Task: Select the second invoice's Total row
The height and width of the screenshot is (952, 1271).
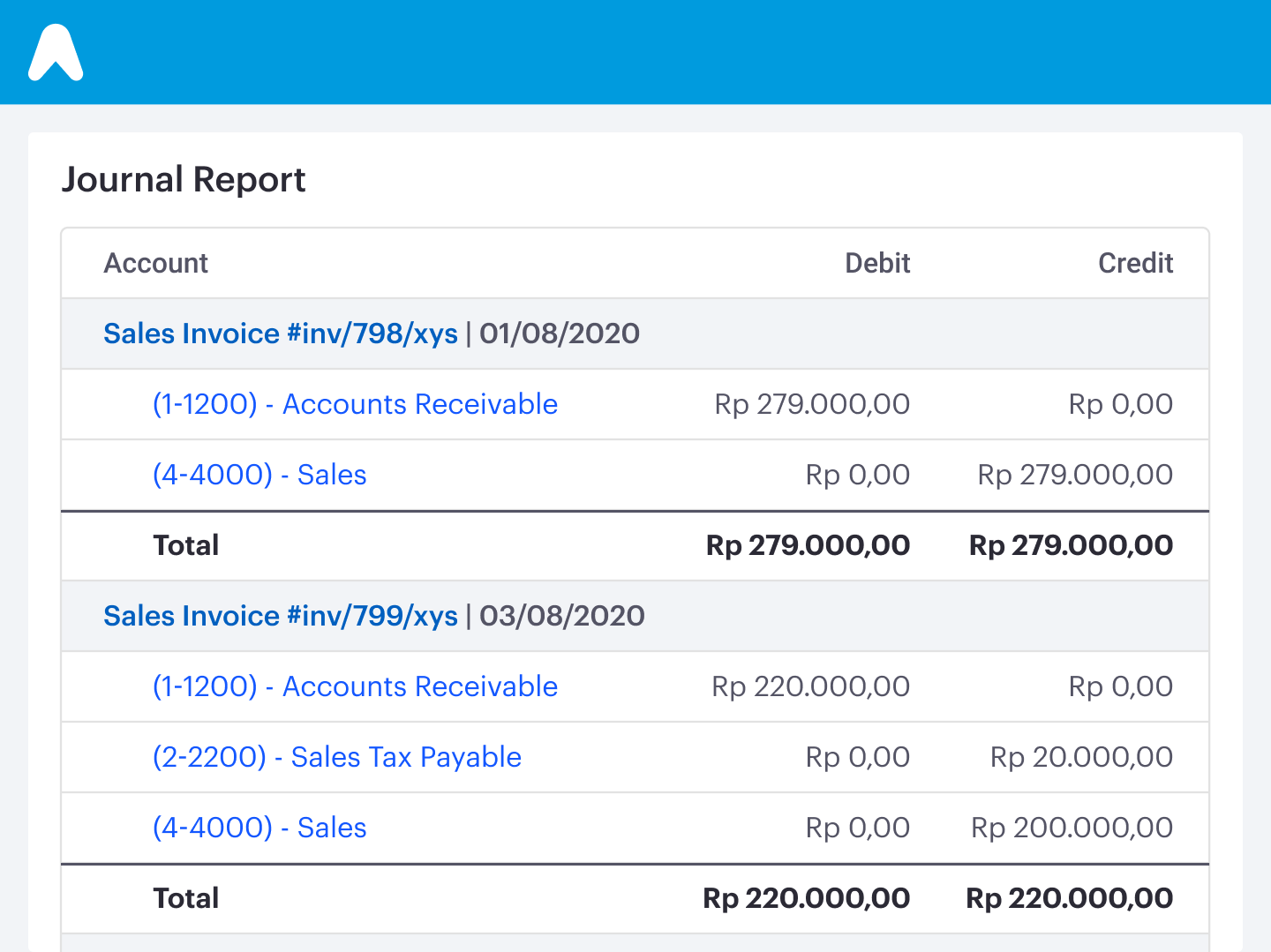Action: click(185, 898)
